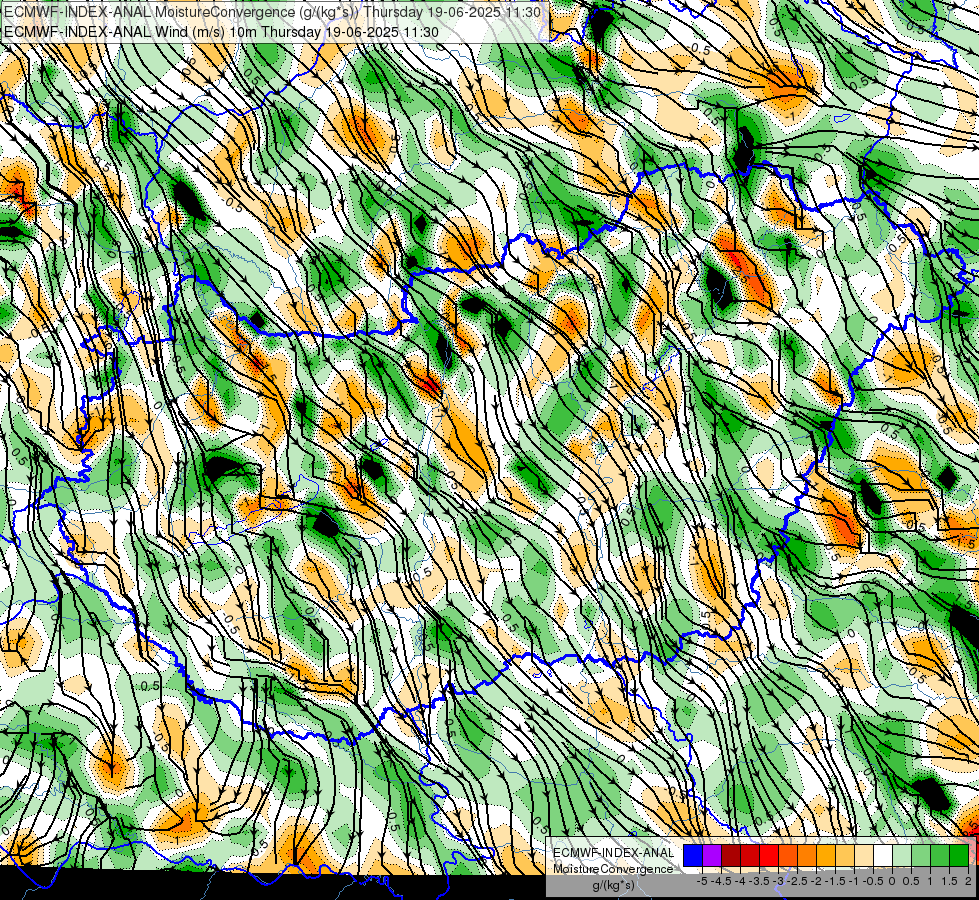Click the purple legend color swatch
The height and width of the screenshot is (900, 979).
[x=712, y=855]
